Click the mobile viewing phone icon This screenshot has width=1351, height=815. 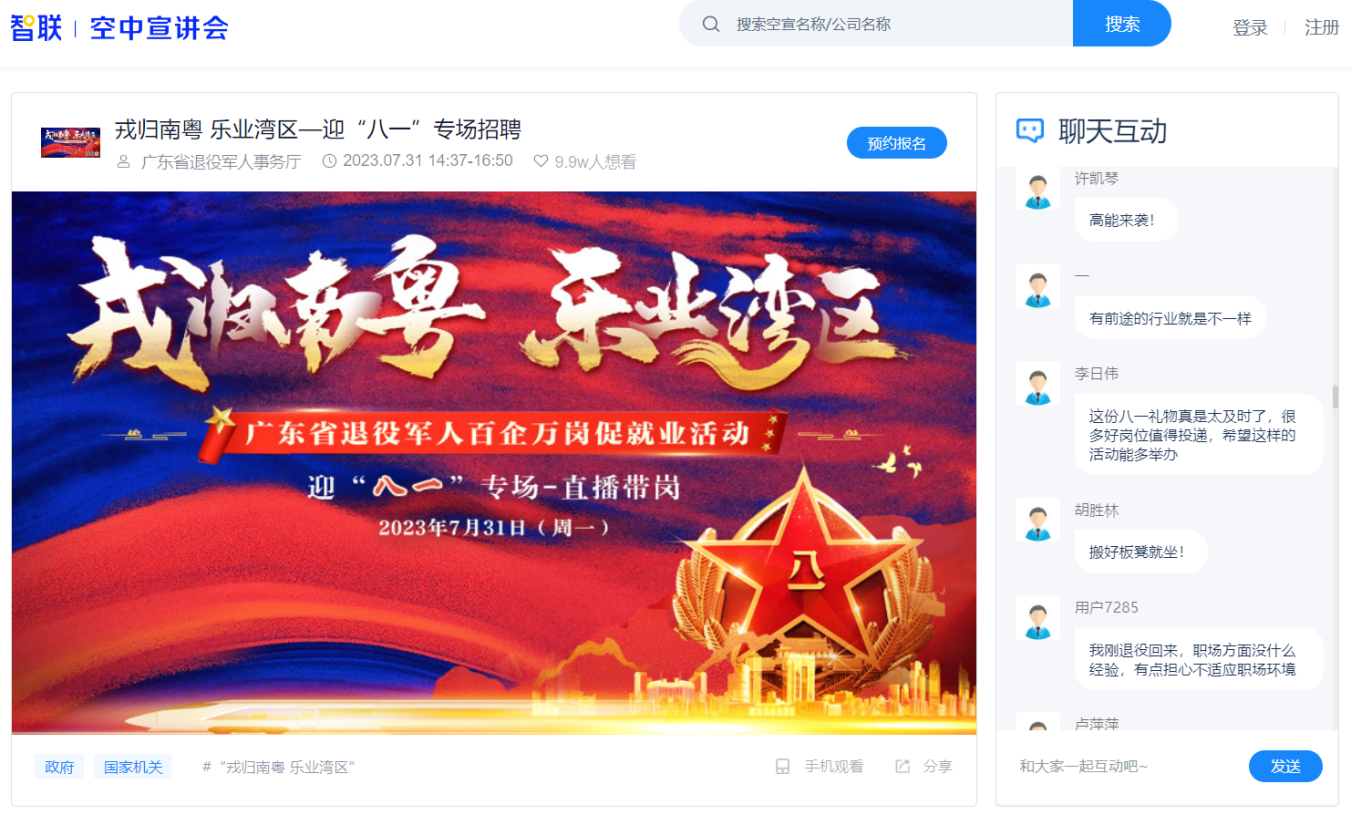pyautogui.click(x=783, y=767)
